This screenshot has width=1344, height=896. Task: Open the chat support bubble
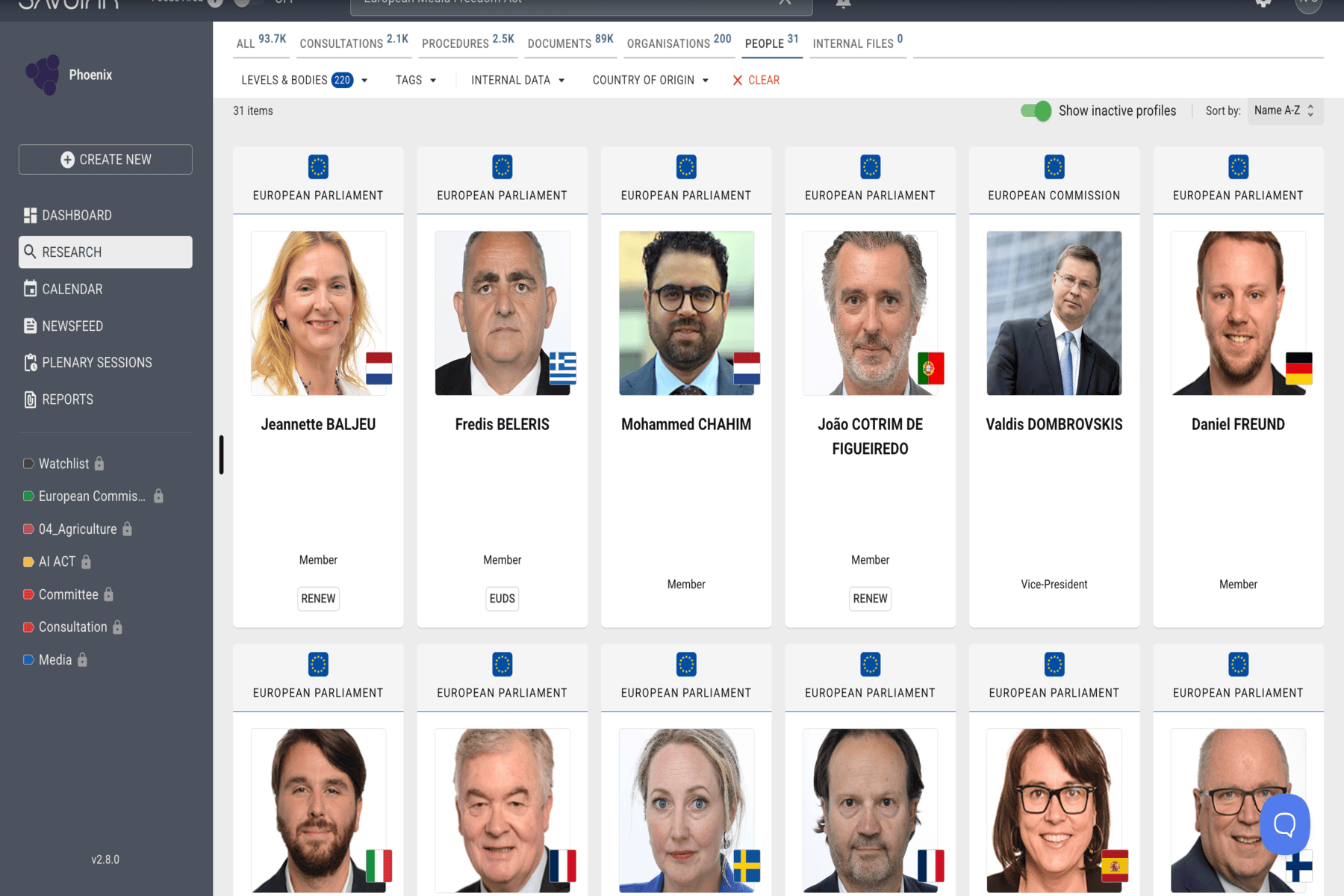[x=1285, y=824]
